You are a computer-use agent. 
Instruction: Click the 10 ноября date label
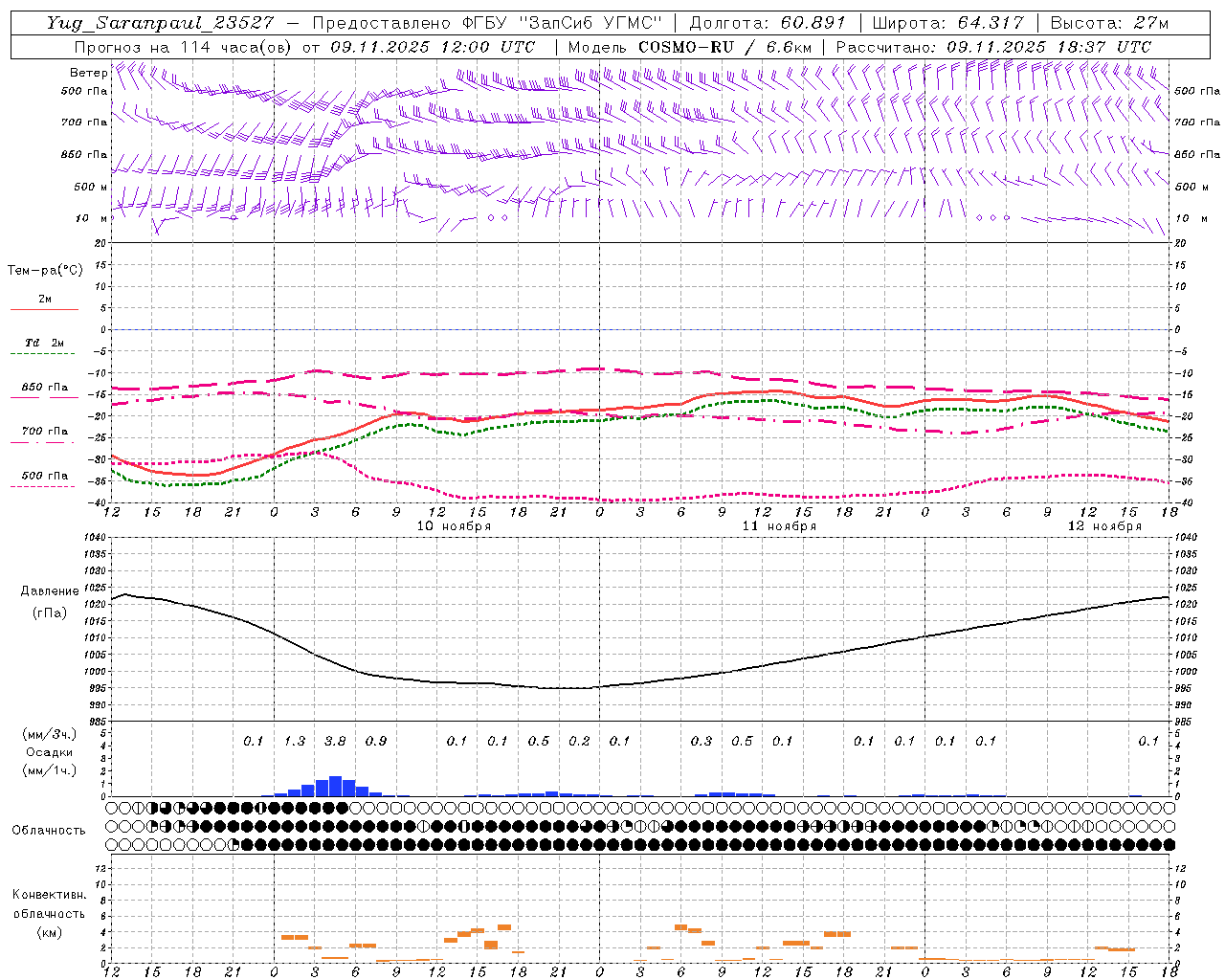(x=454, y=526)
